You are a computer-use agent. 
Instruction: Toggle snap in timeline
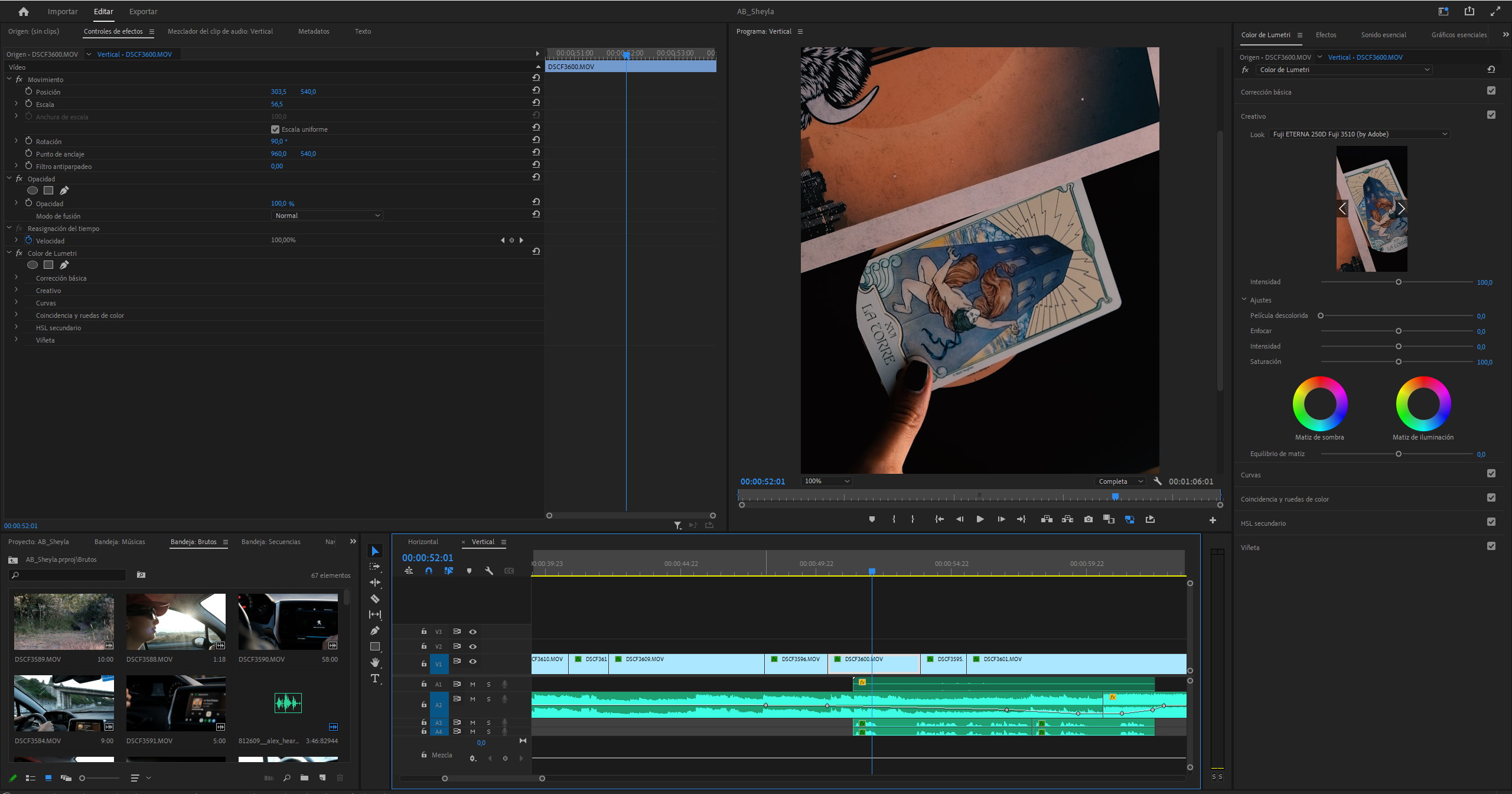429,571
